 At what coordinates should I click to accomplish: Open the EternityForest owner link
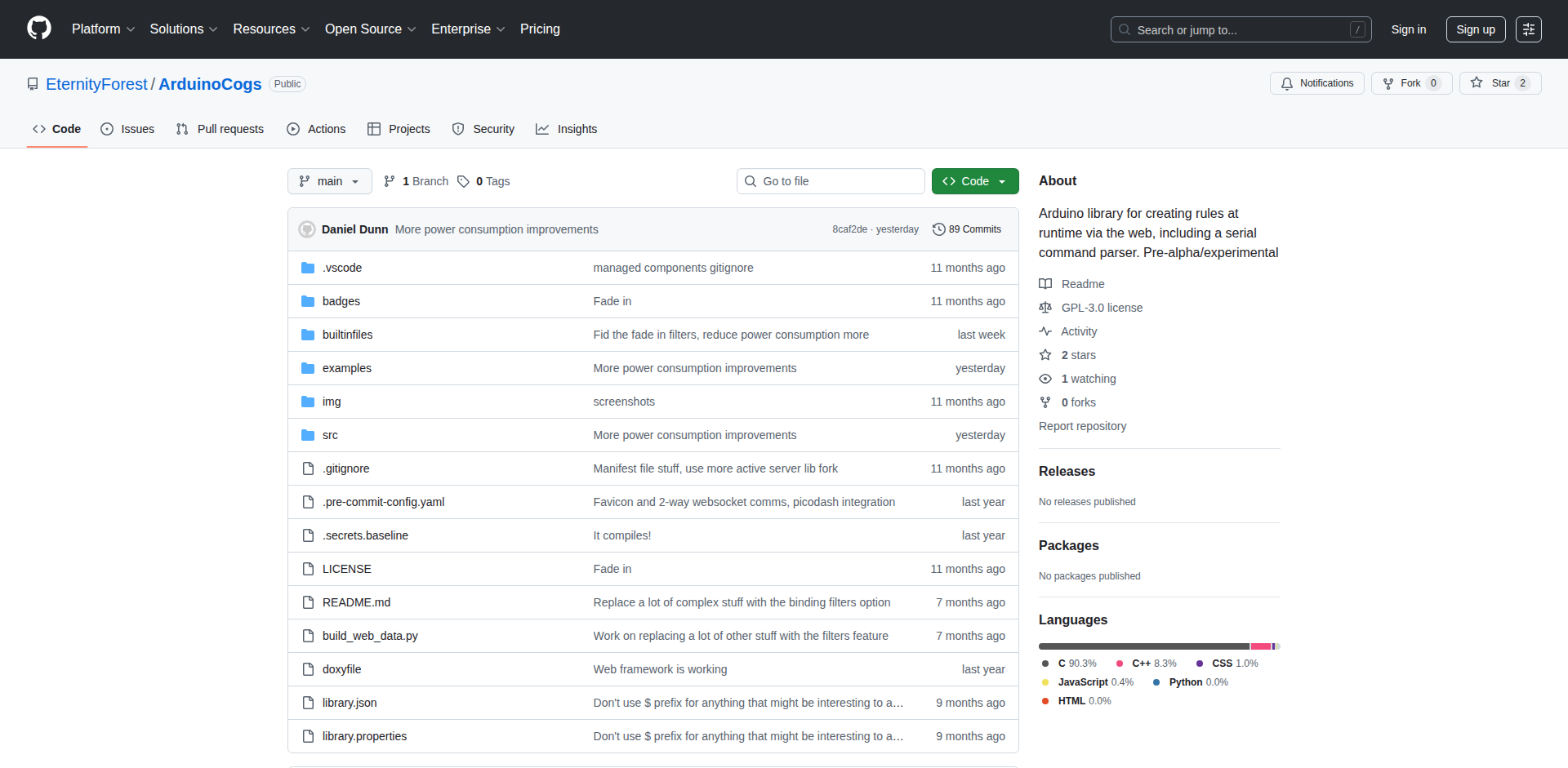pyautogui.click(x=96, y=84)
